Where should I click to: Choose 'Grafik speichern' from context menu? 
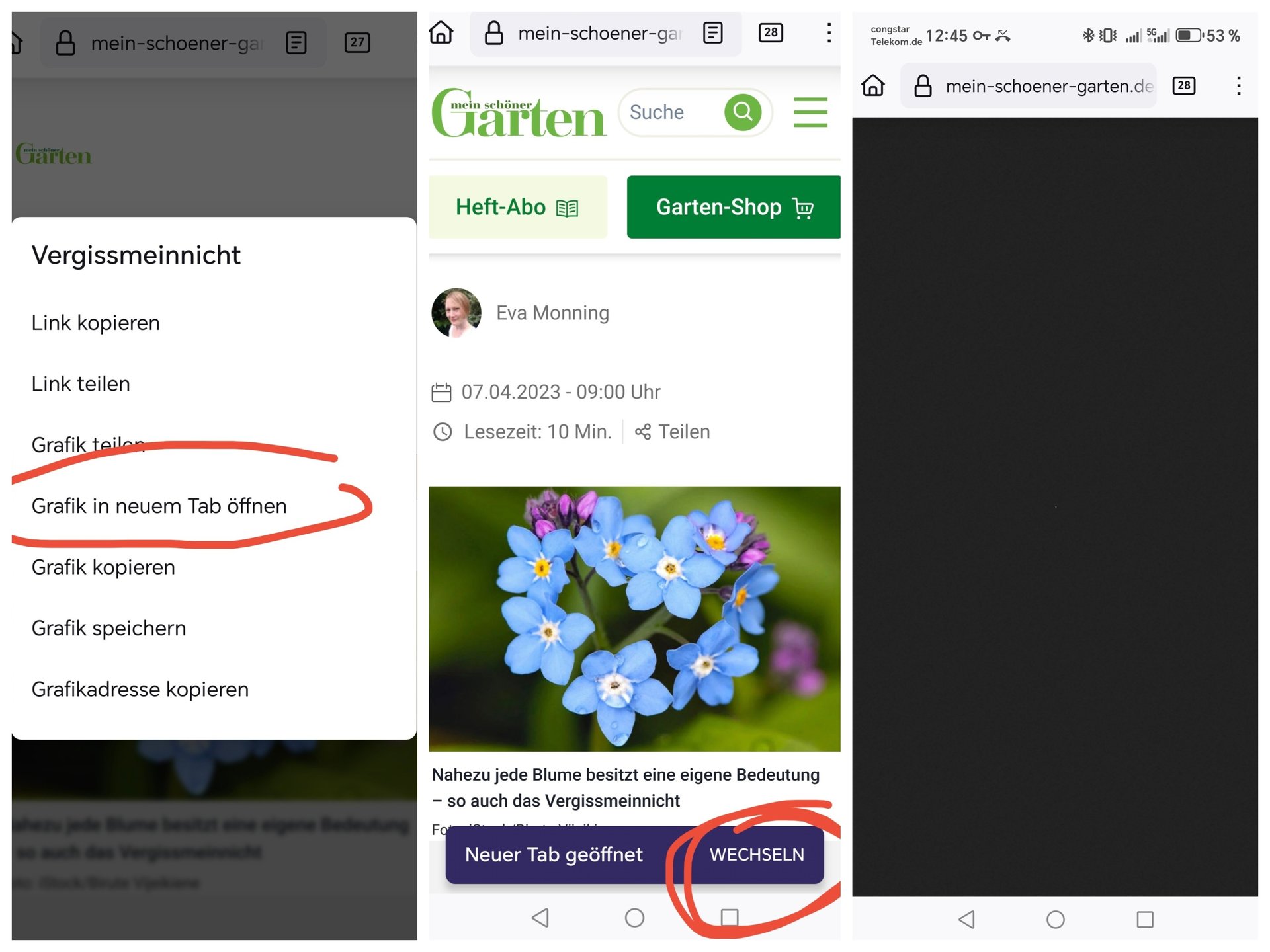tap(109, 628)
